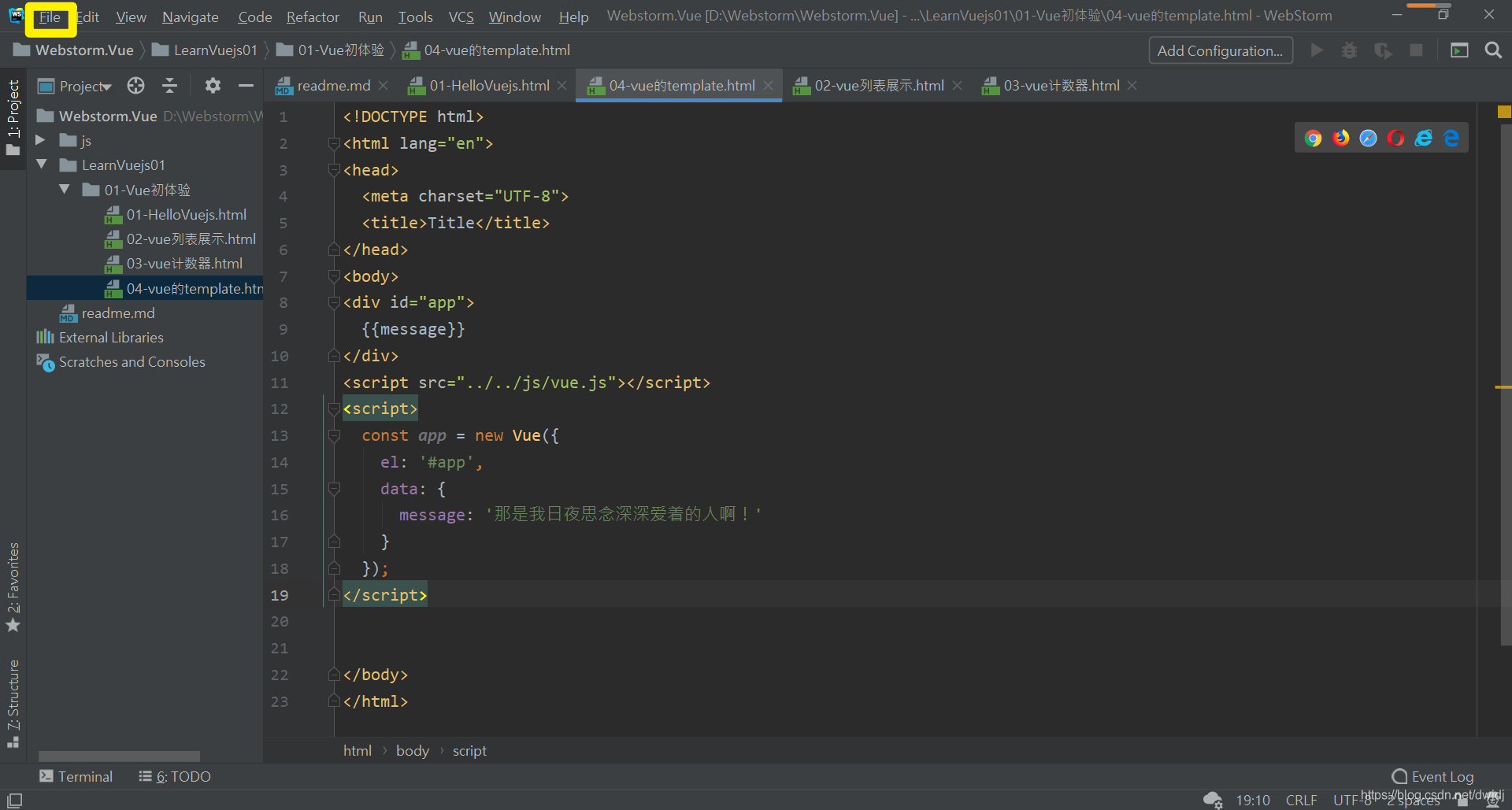Click the CRLF line separator indicator
Screen dimensions: 1512x810
(x=1301, y=800)
